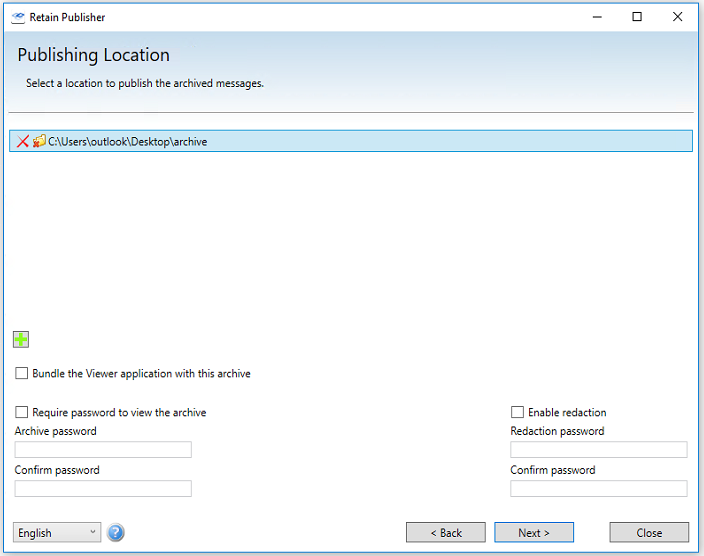Image resolution: width=704 pixels, height=556 pixels.
Task: Click the Archive password field
Action: [x=103, y=450]
